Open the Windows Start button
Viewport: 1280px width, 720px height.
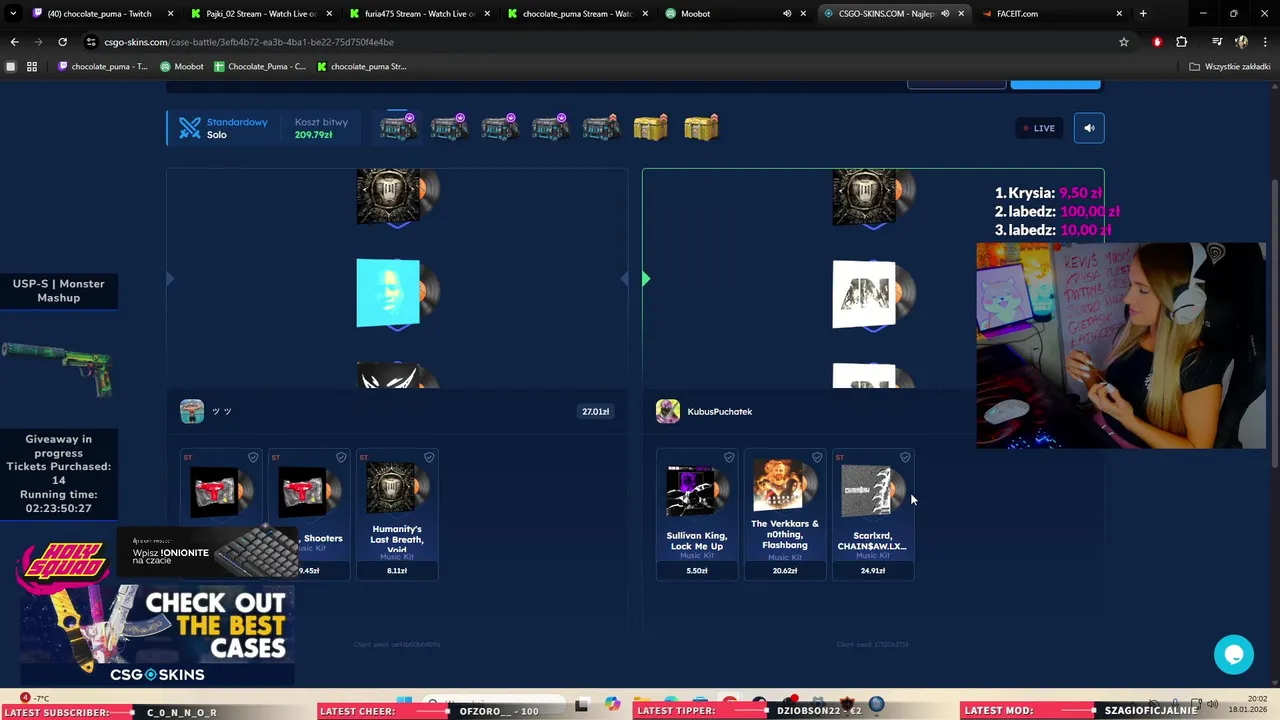tap(404, 704)
